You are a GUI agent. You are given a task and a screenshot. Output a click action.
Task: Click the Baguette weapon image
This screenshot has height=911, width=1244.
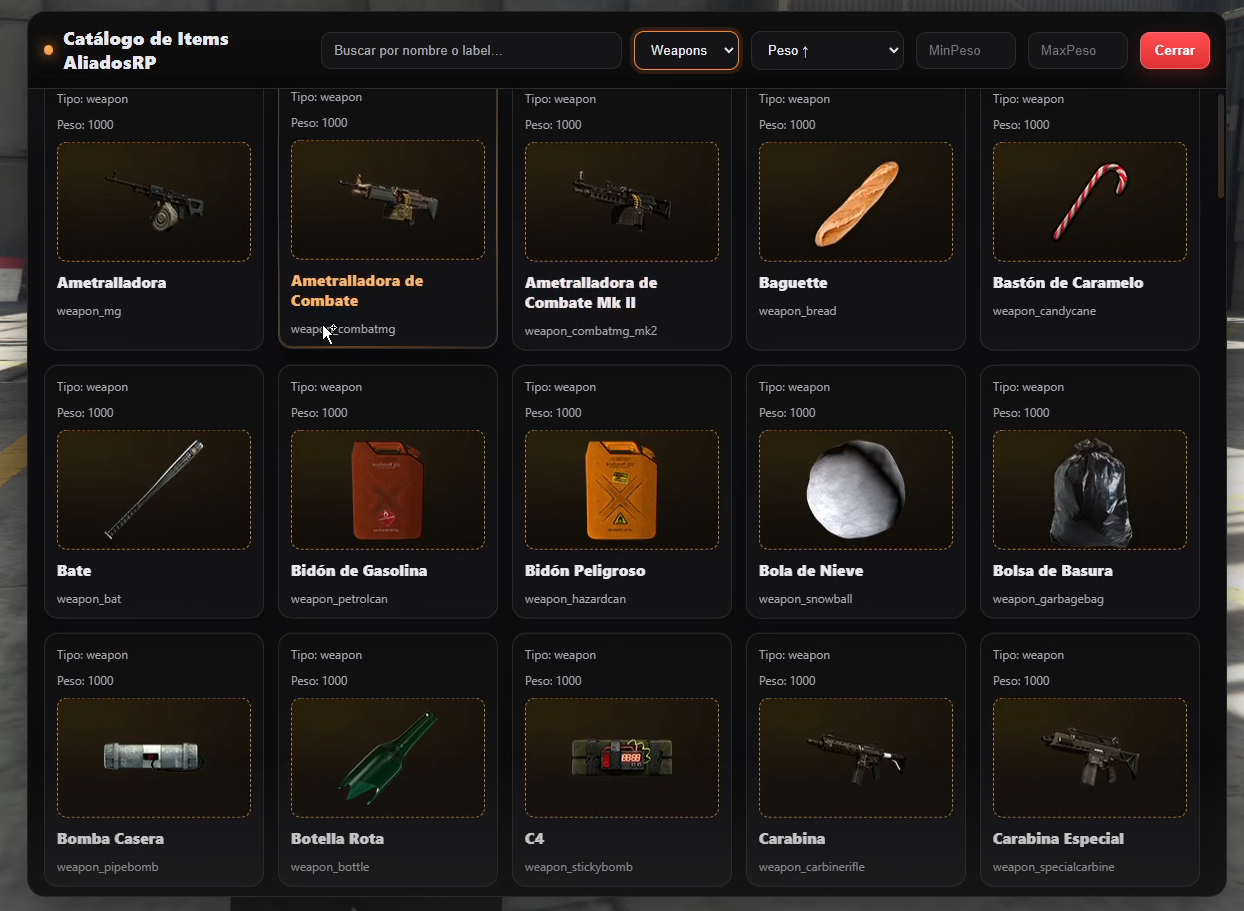click(x=855, y=202)
